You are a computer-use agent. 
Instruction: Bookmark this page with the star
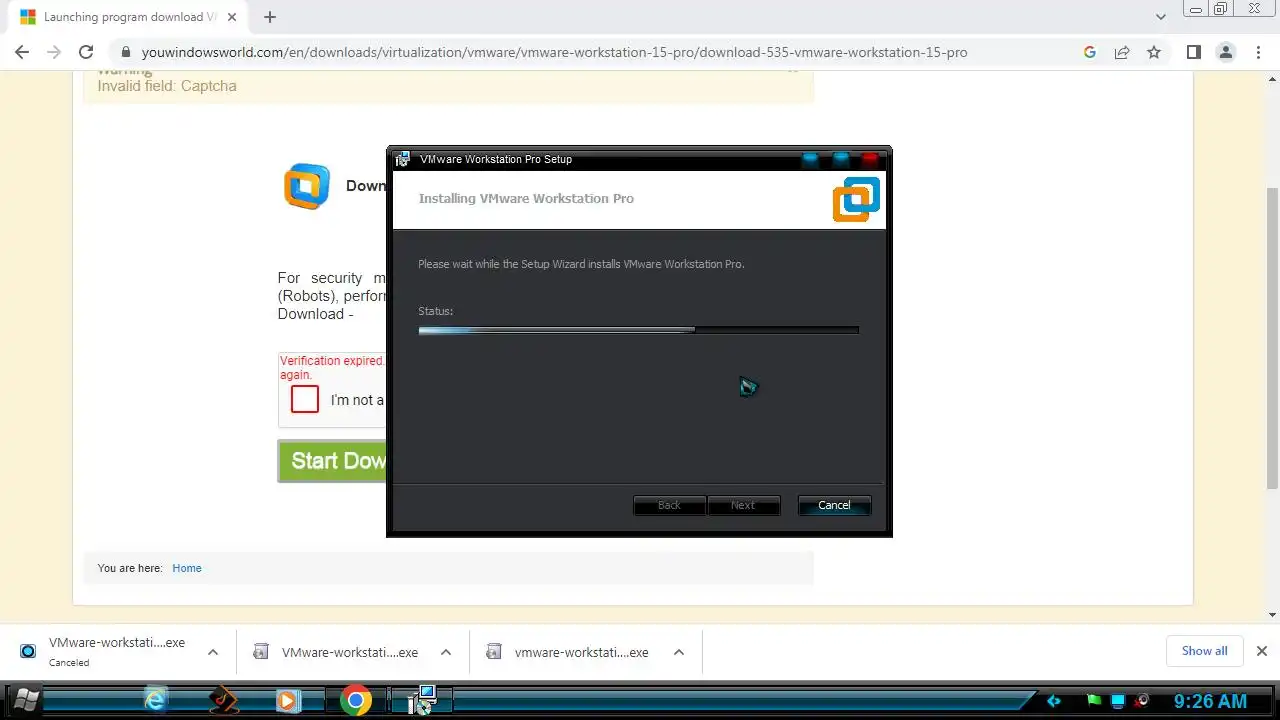1154,52
